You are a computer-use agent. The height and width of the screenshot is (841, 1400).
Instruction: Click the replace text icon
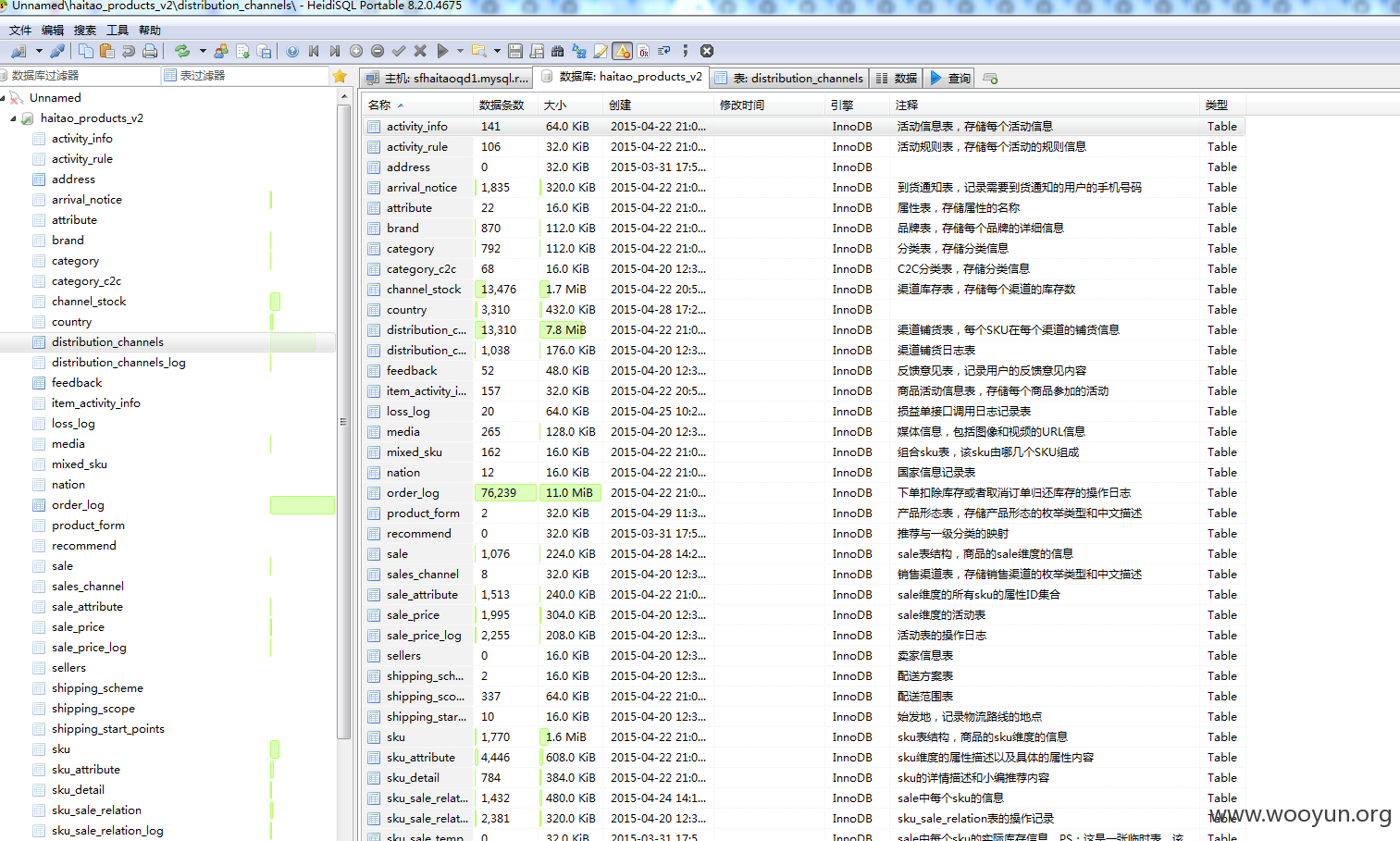click(579, 51)
